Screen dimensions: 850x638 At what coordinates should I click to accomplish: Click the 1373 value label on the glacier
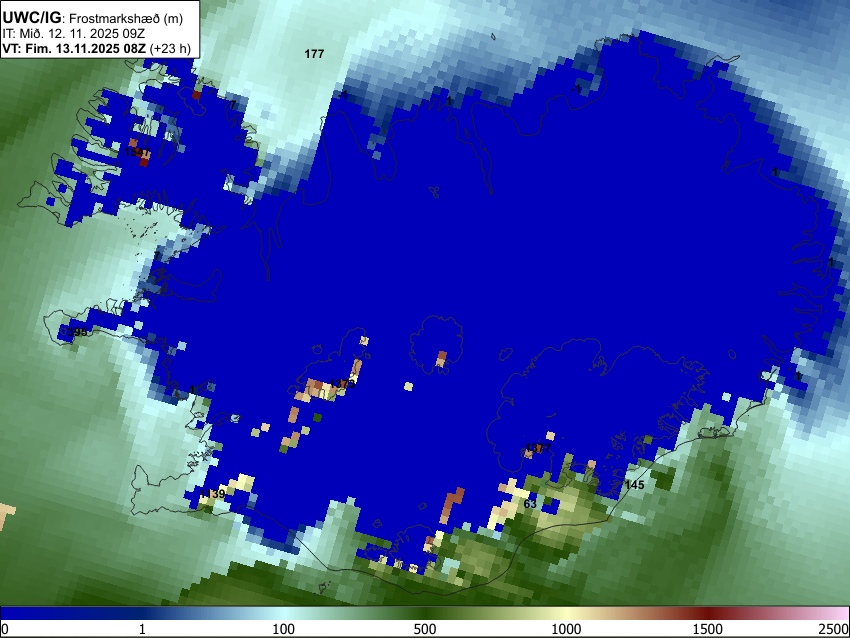pos(343,384)
